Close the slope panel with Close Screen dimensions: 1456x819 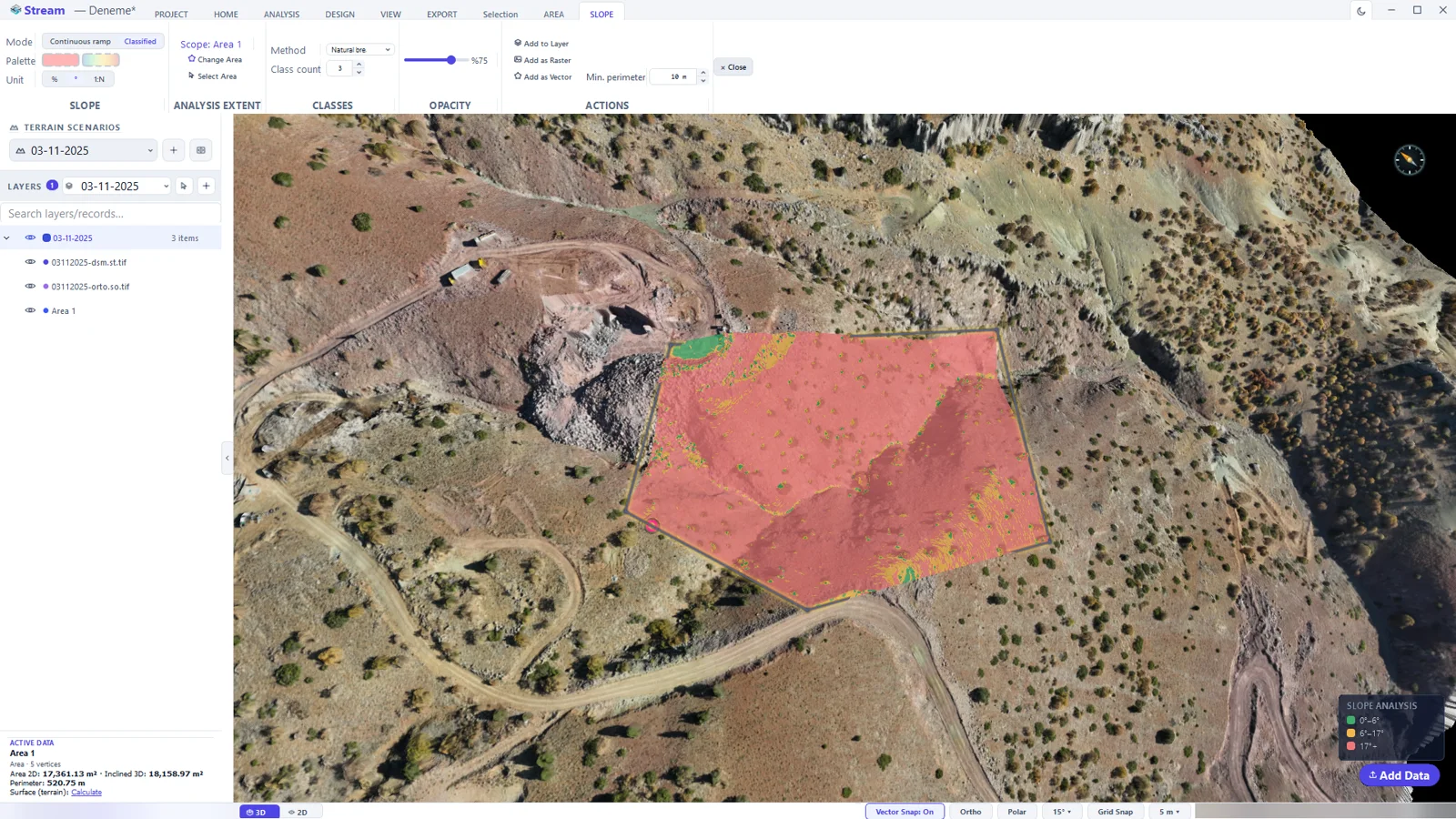(x=733, y=67)
